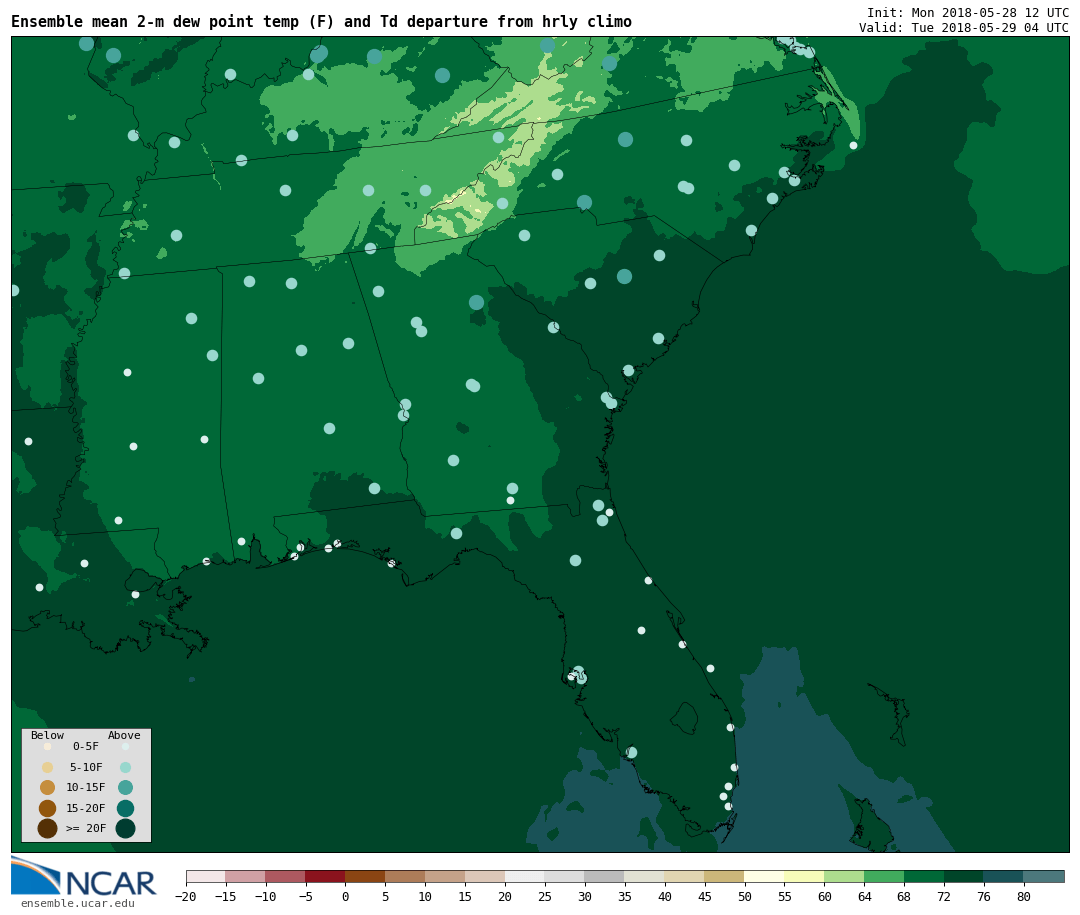The image size is (1080, 915).
Task: Click the 'Above' legend column header
Action: point(124,735)
